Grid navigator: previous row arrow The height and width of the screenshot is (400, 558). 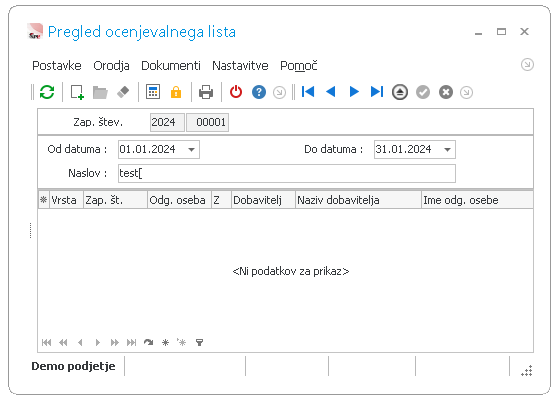80,342
